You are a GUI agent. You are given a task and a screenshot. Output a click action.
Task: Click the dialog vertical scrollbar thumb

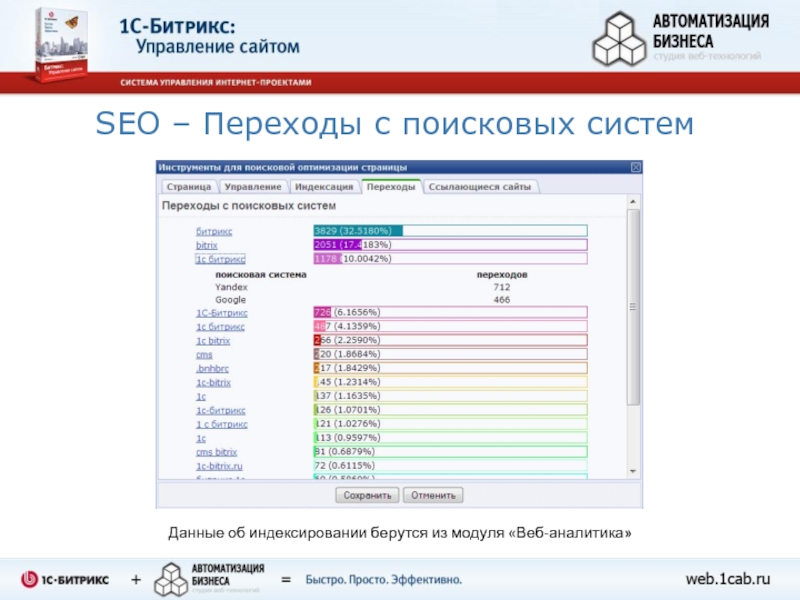[633, 307]
